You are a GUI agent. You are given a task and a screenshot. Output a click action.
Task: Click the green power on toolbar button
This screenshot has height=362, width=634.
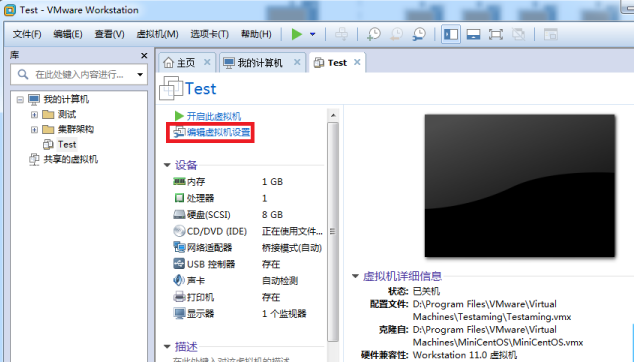297,34
